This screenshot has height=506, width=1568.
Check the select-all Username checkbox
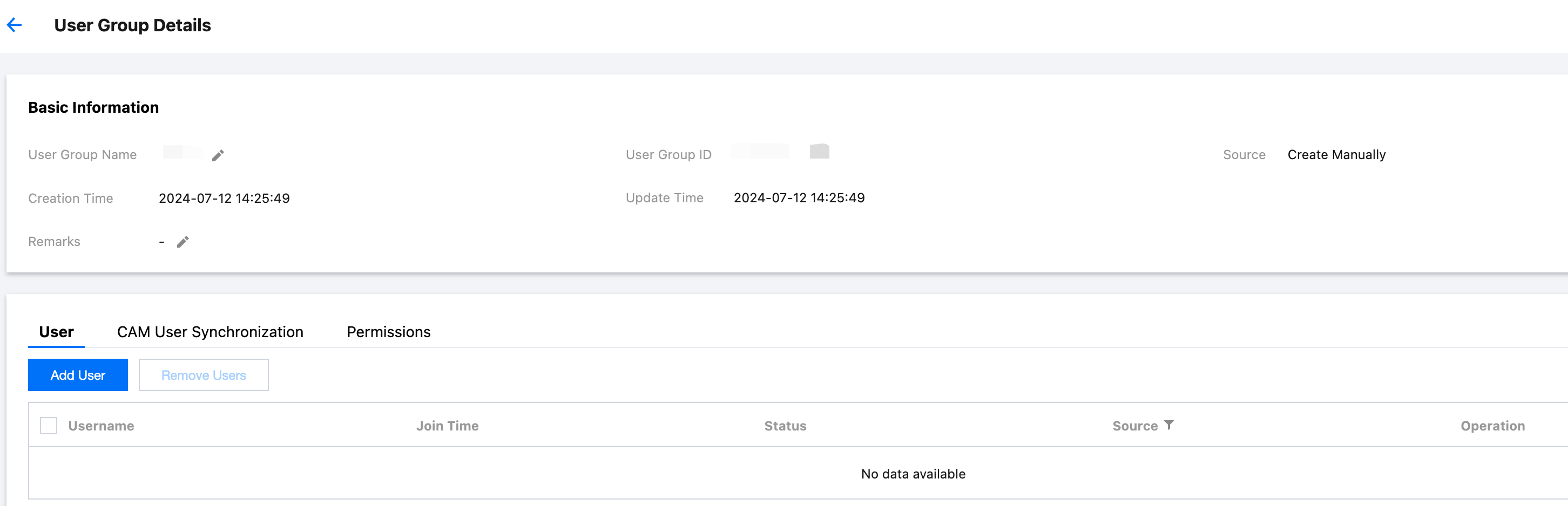(49, 426)
